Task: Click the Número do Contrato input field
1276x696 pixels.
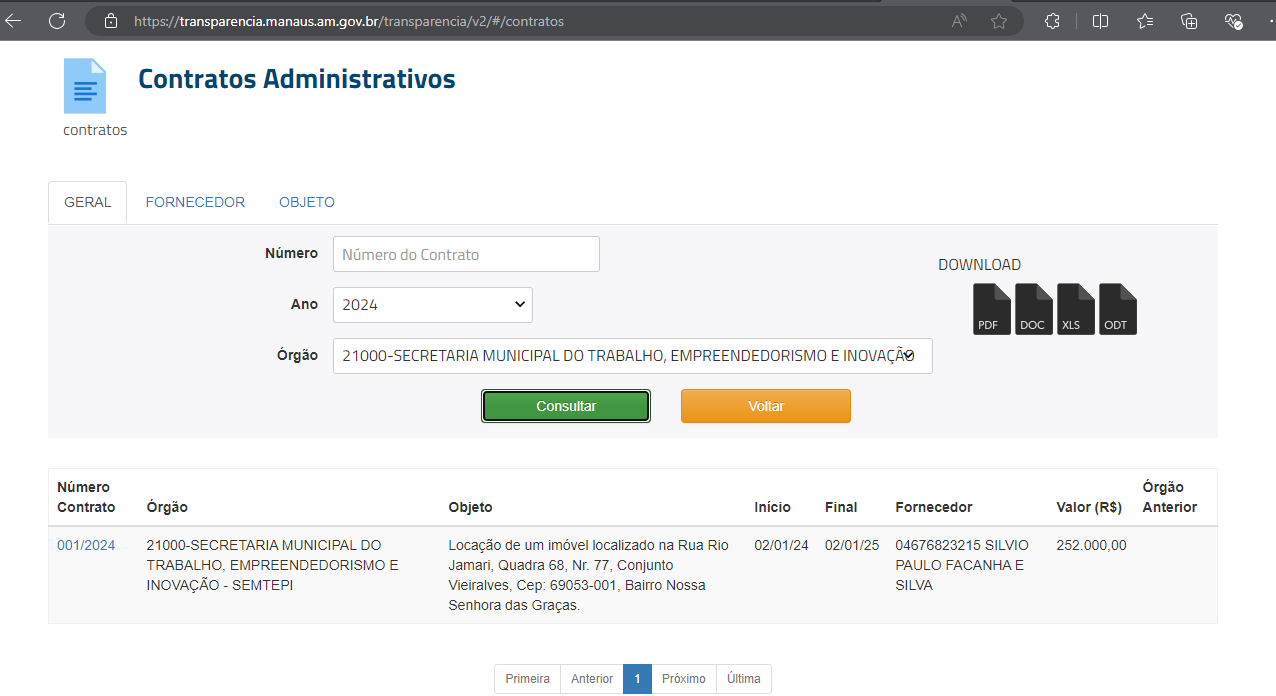Action: (x=466, y=254)
